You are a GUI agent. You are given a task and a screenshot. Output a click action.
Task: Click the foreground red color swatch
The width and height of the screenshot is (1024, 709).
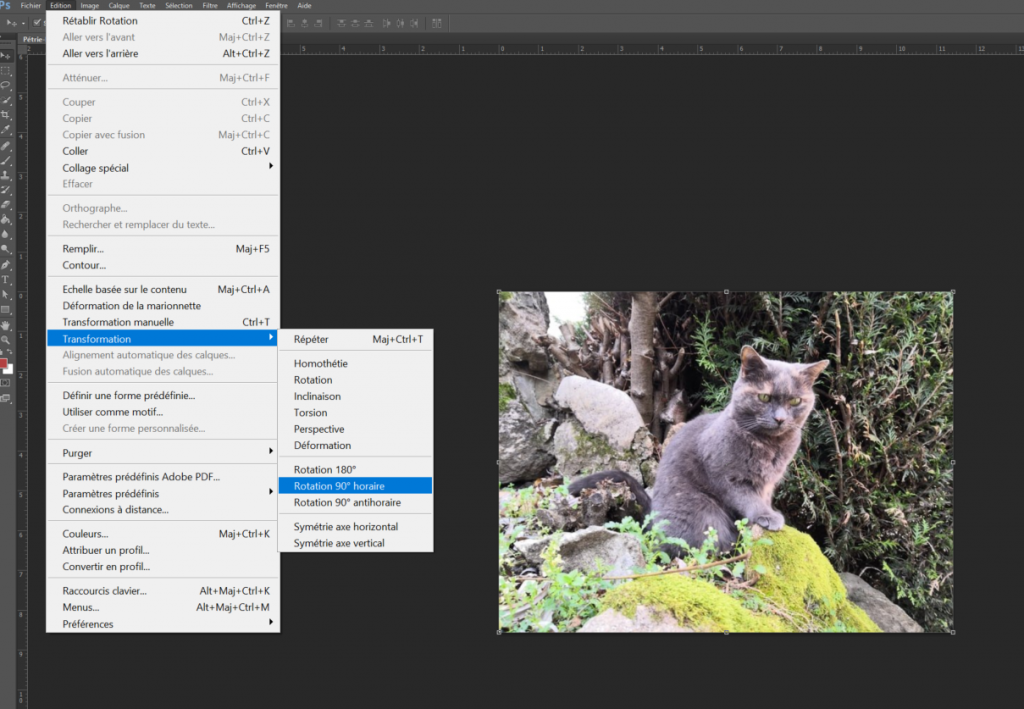pos(3,363)
